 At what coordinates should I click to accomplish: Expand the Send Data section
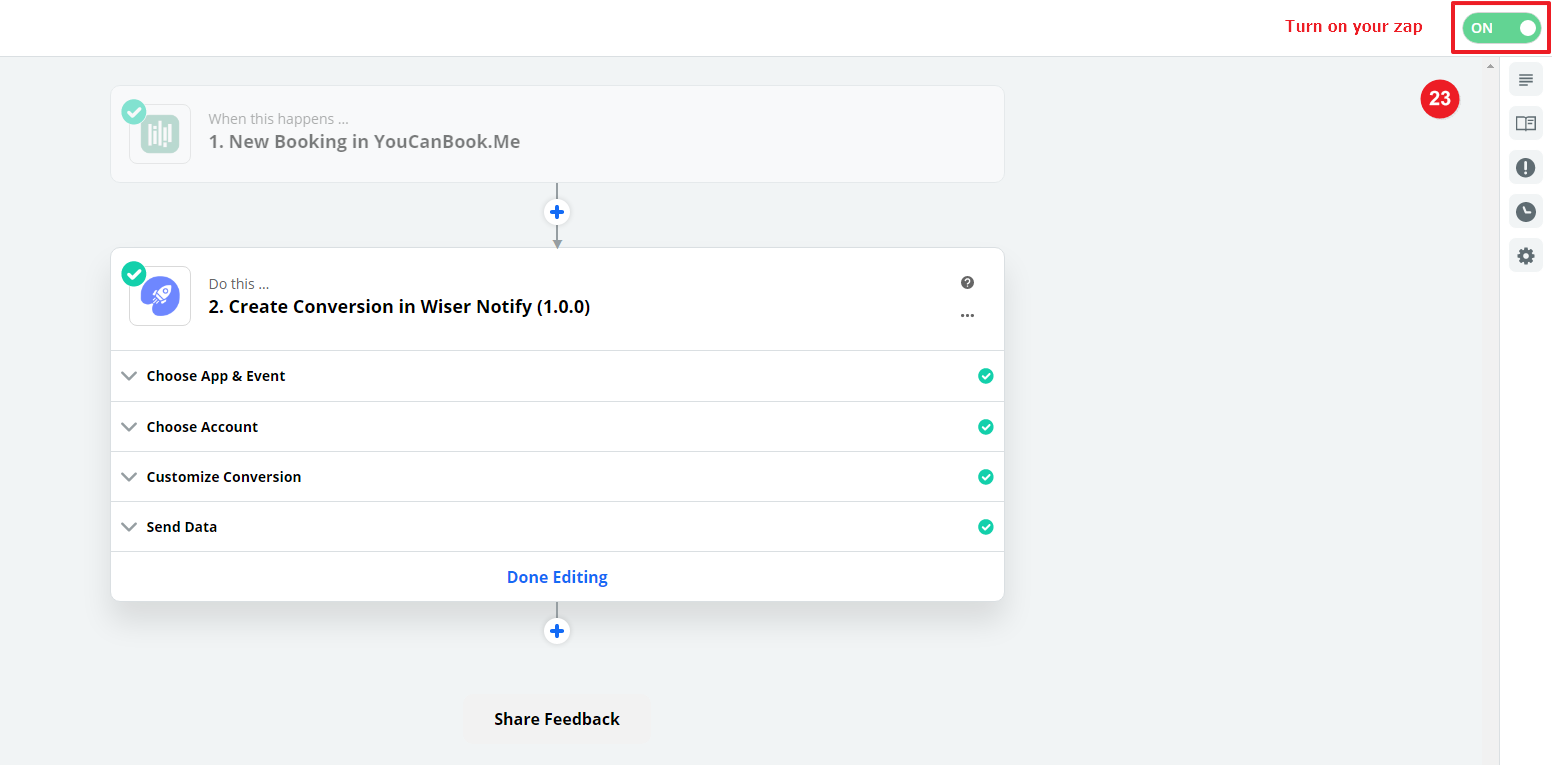tap(557, 527)
